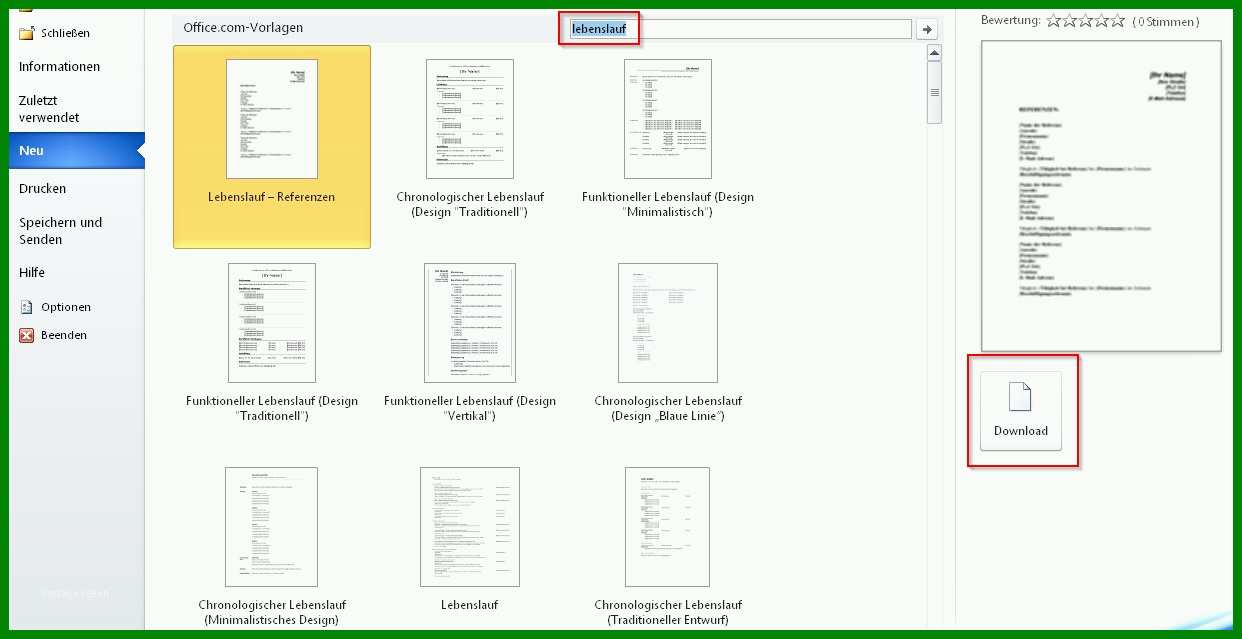
Task: Click the first rating star under Bewertung
Action: 1053,20
